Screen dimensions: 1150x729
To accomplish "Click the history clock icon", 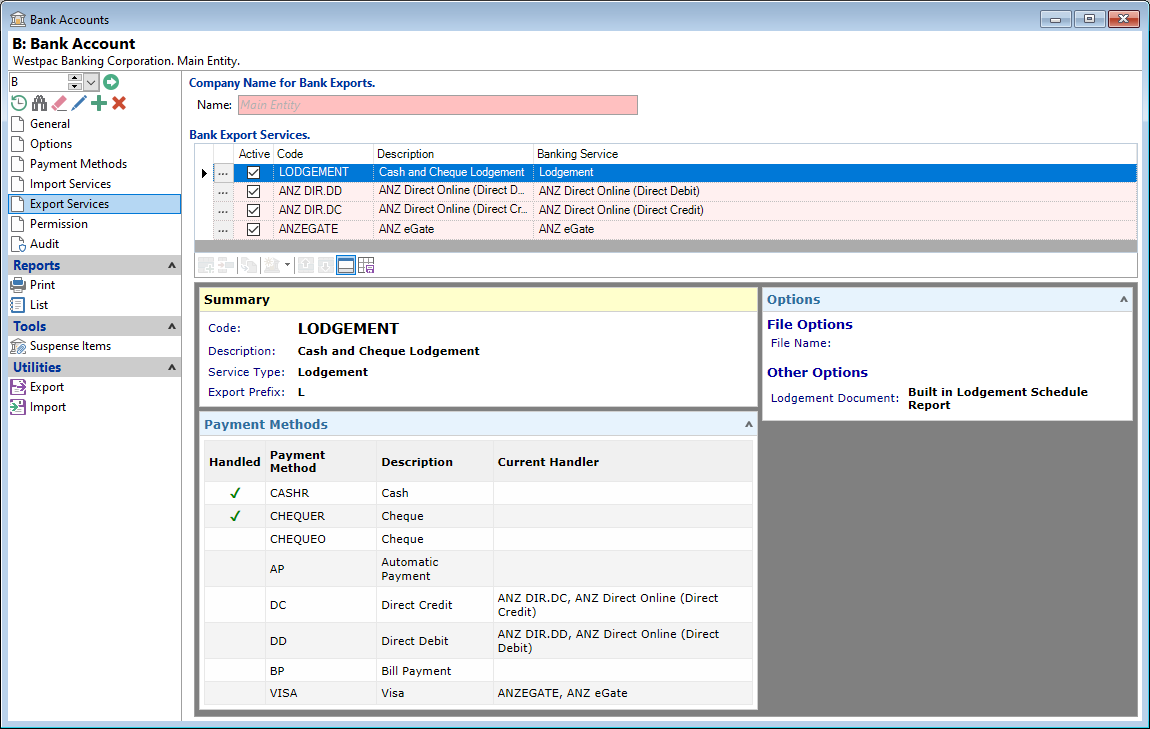I will [x=19, y=103].
